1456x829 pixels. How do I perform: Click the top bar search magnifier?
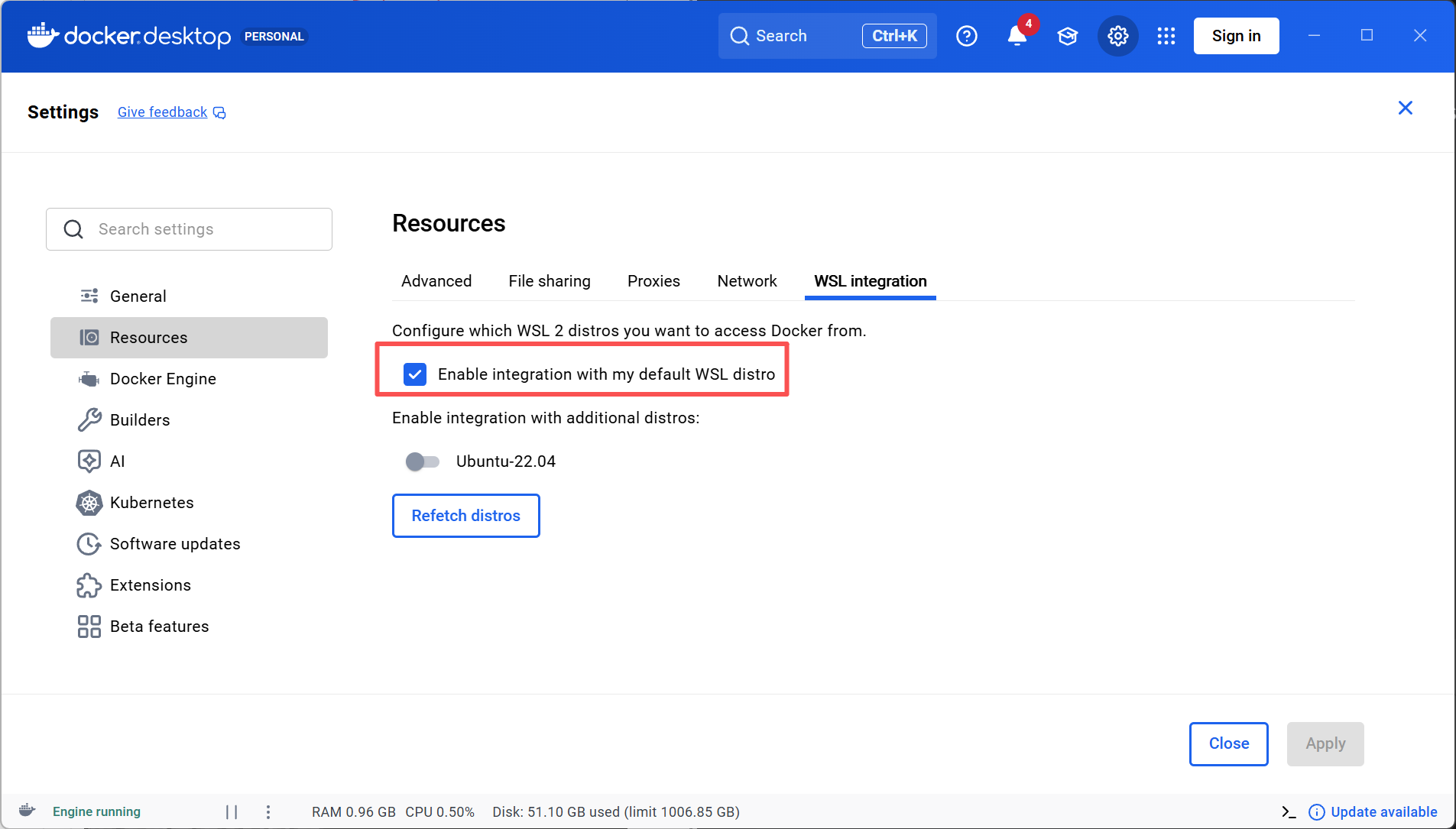[739, 36]
